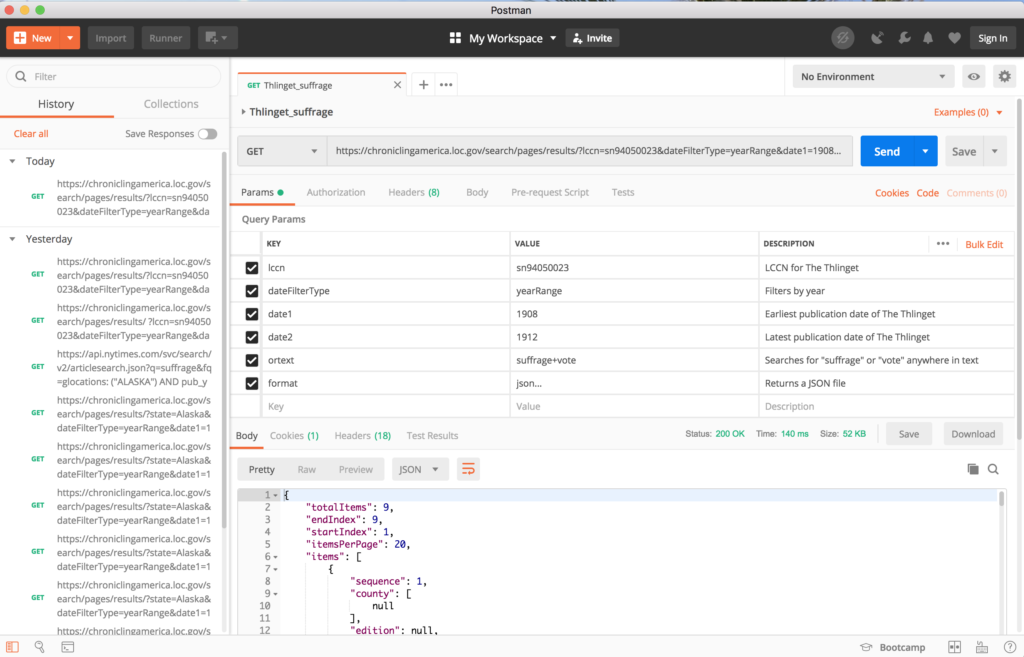Open keyboard shortcuts icon in status bar
Viewport: 1024px width, 657px height.
click(x=982, y=647)
